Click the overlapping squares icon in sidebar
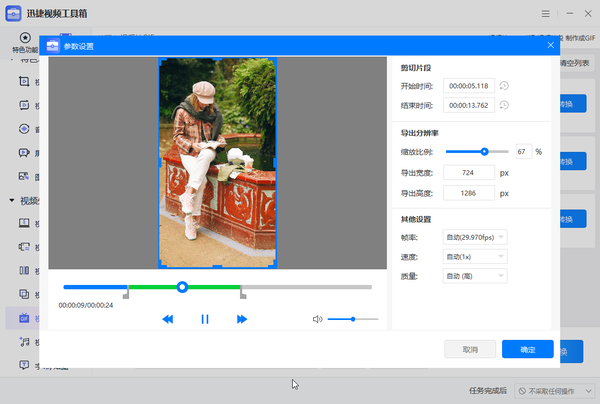600x404 pixels. (x=24, y=294)
